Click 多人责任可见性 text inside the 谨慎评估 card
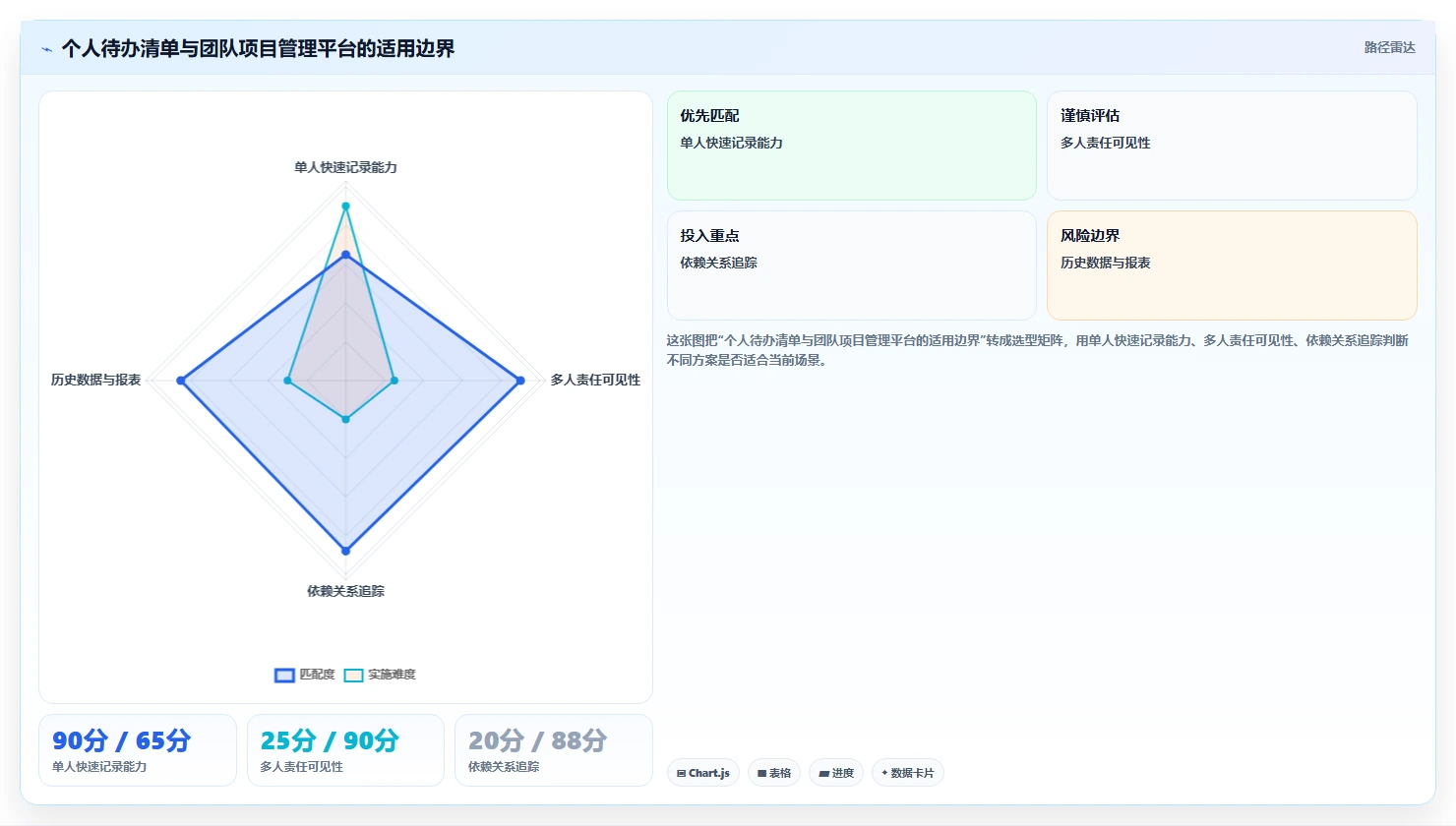1456x826 pixels. (1105, 143)
